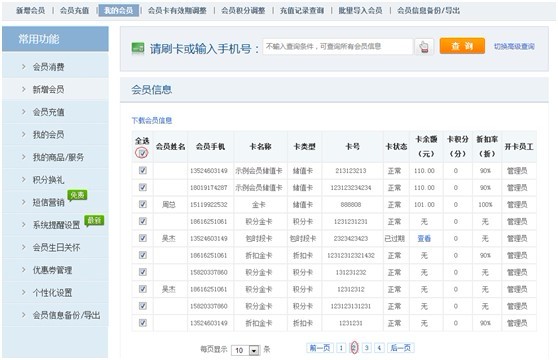Expand 个性化设置 in the sidebar
Image resolution: width=558 pixels, height=360 pixels.
click(52, 292)
